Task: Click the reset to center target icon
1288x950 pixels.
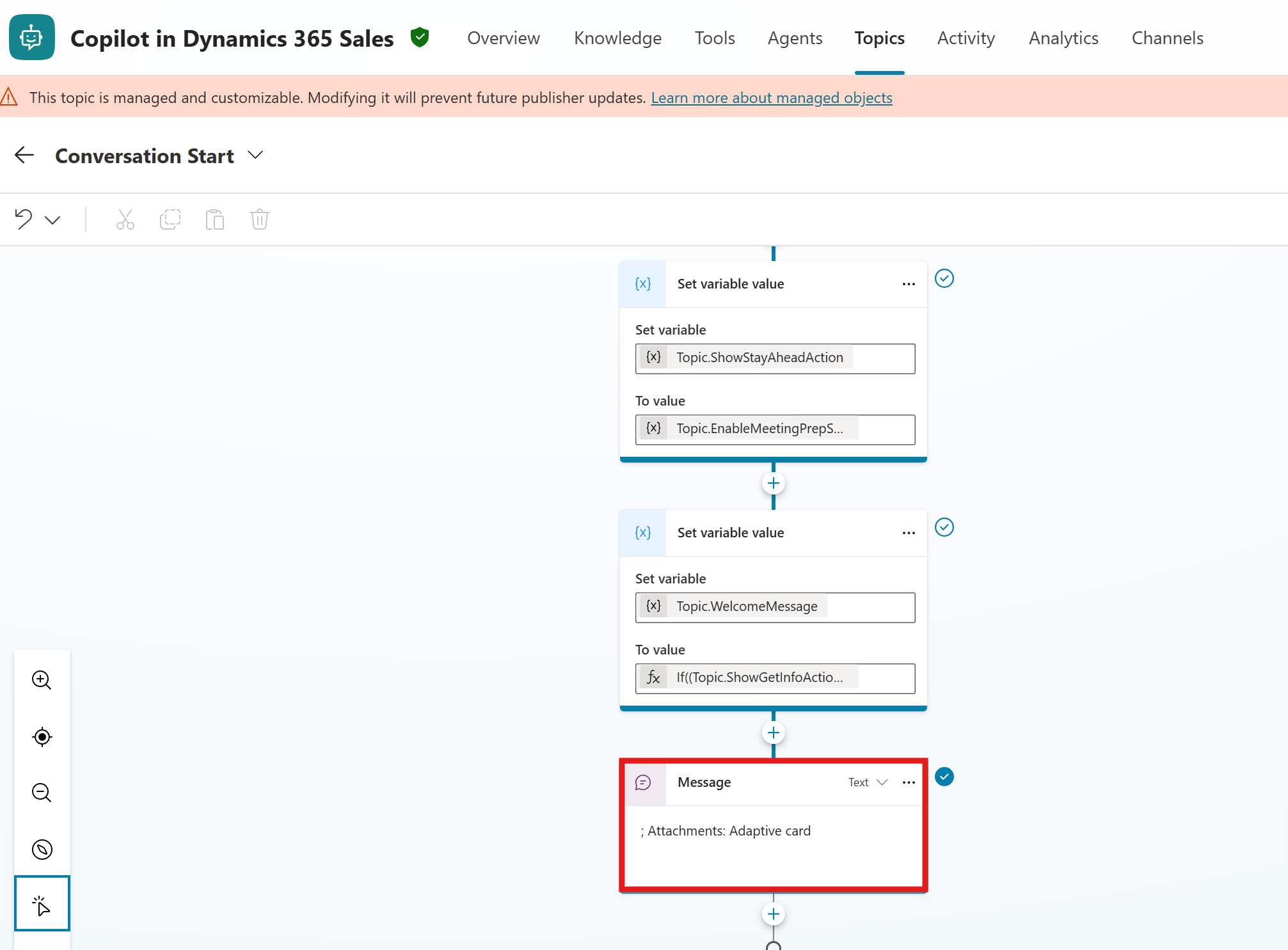Action: pos(42,736)
